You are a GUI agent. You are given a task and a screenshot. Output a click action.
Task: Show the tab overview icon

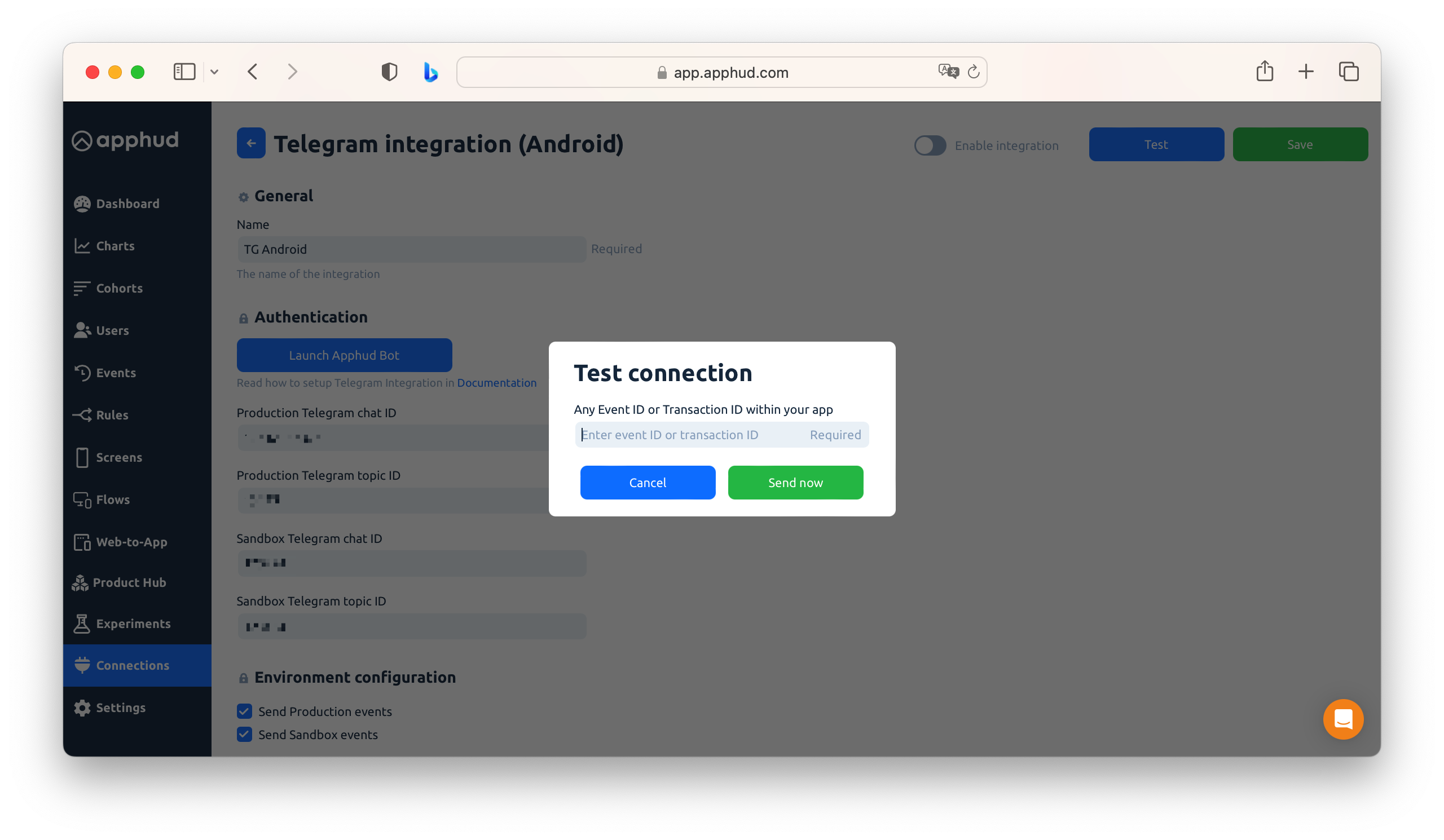pos(1348,72)
